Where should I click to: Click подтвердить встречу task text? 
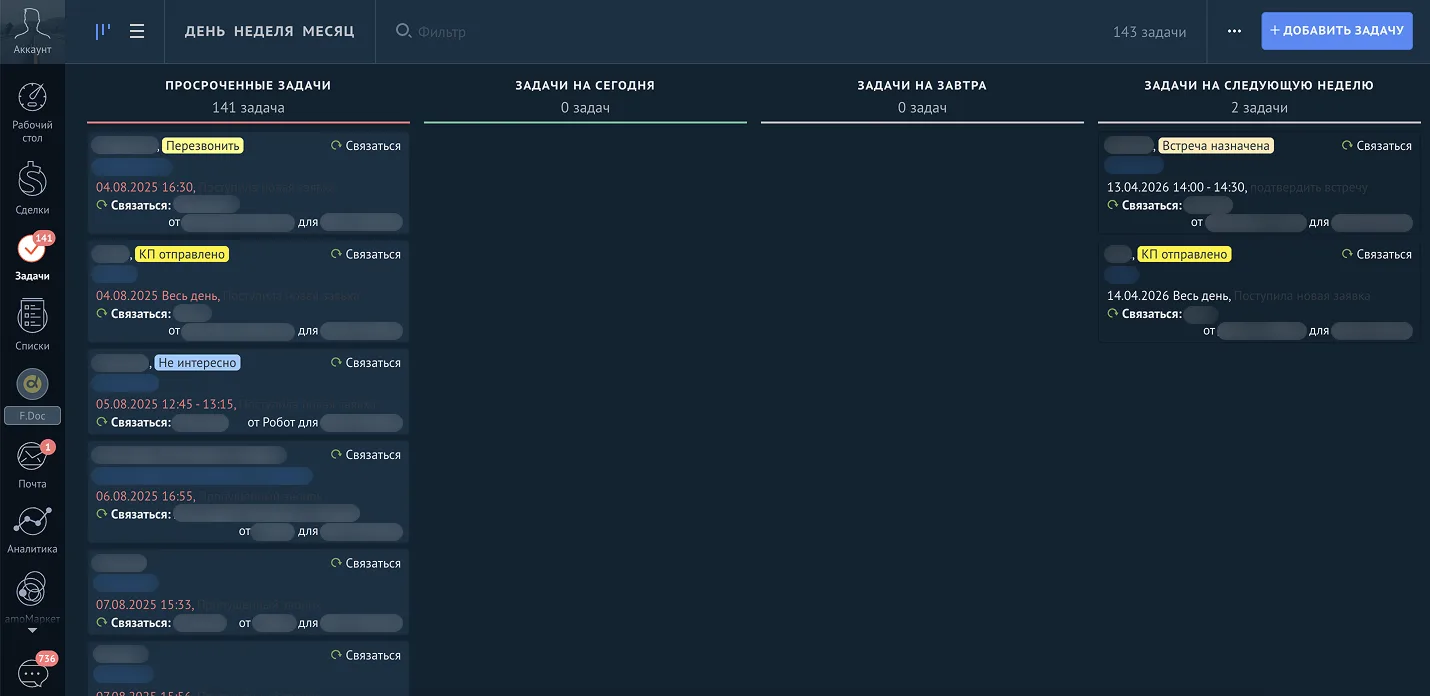(1309, 187)
